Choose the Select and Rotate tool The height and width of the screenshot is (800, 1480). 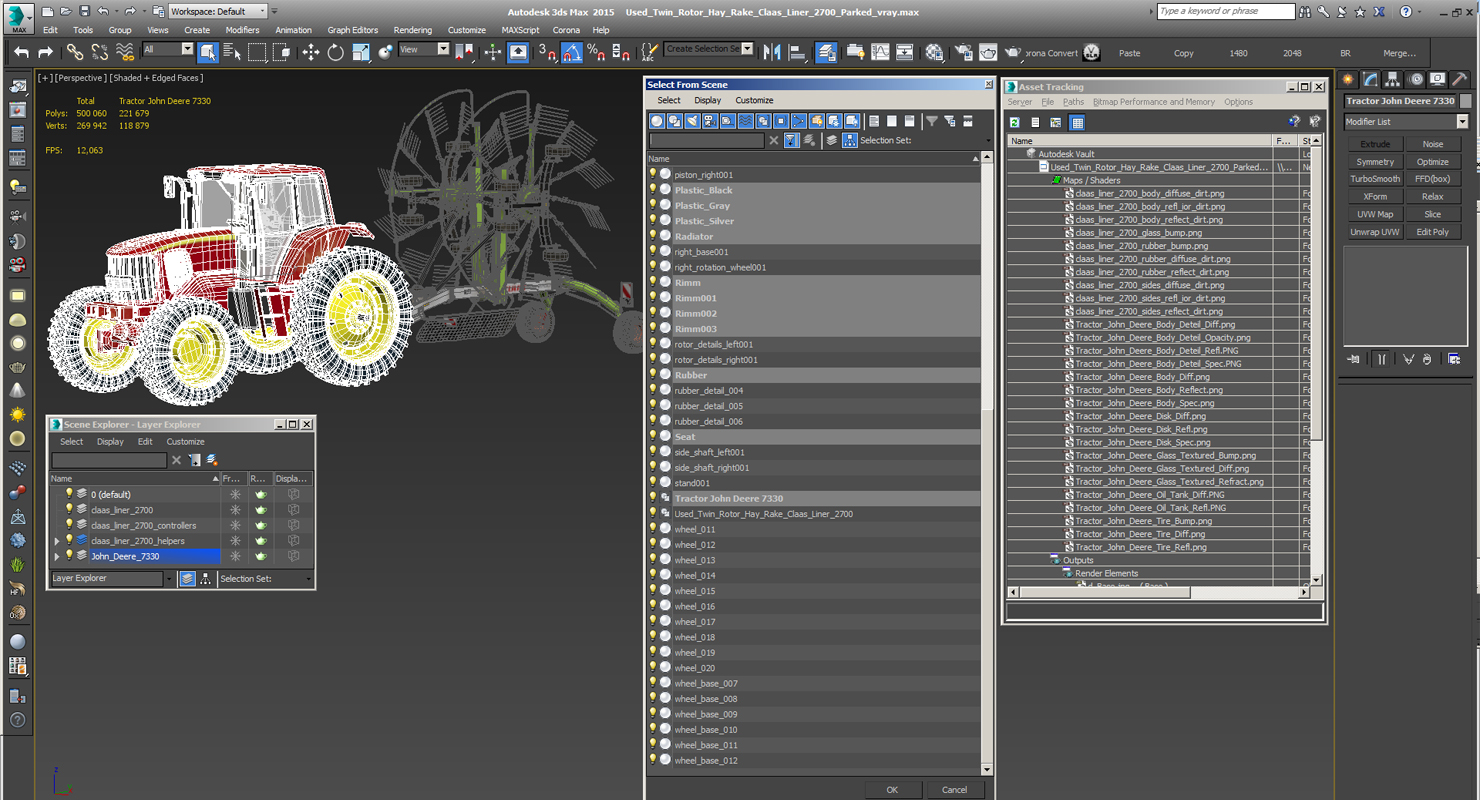pyautogui.click(x=336, y=52)
